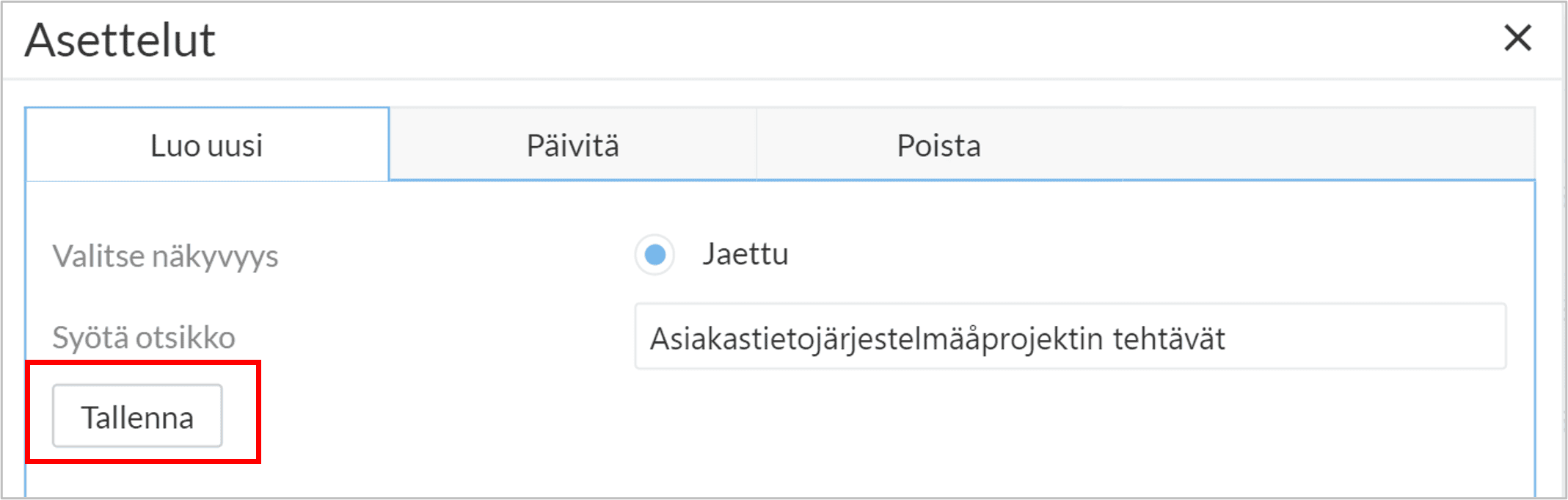Click the word tehtävät in the title field
The width and height of the screenshot is (1568, 500).
(1168, 338)
